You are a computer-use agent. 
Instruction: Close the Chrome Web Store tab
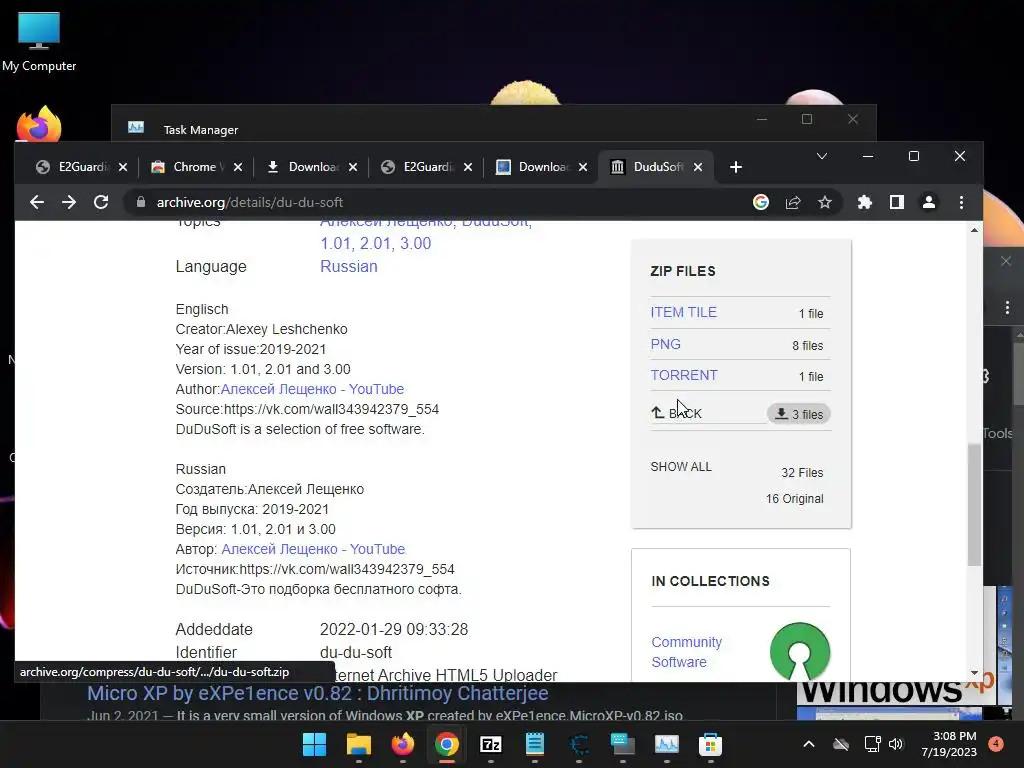pos(238,167)
